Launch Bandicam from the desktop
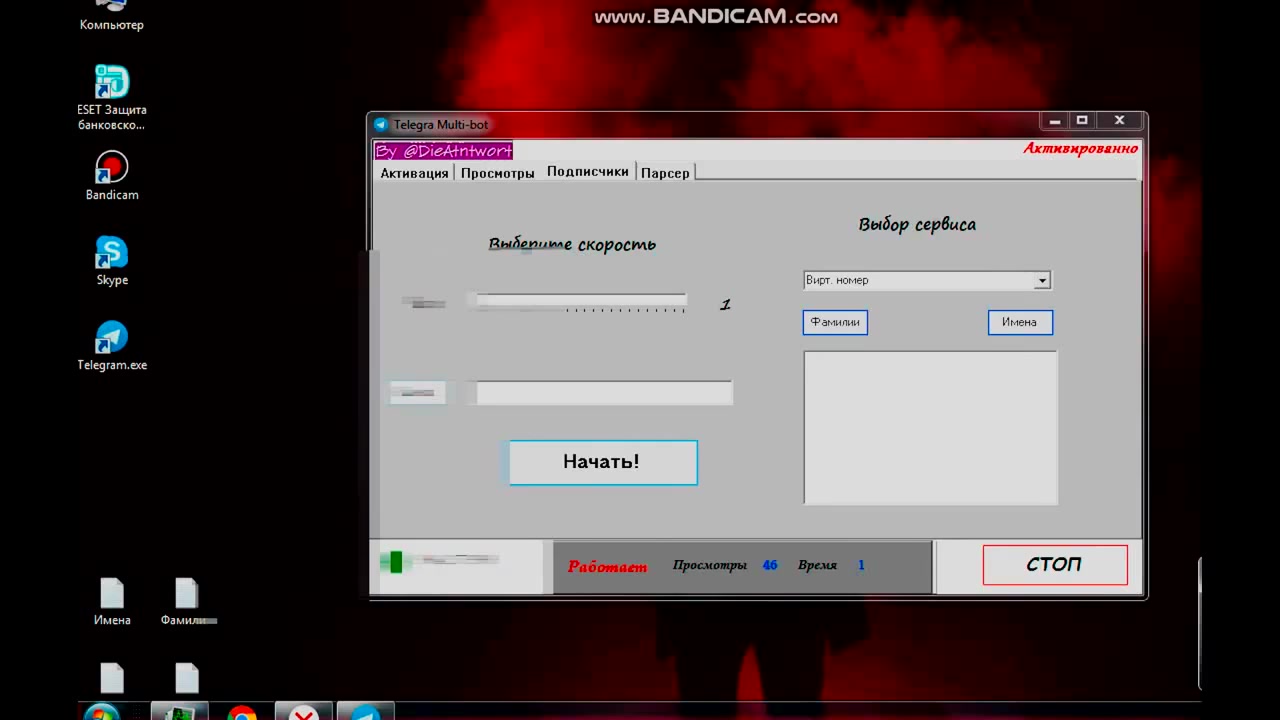Image resolution: width=1280 pixels, height=720 pixels. pos(111,168)
